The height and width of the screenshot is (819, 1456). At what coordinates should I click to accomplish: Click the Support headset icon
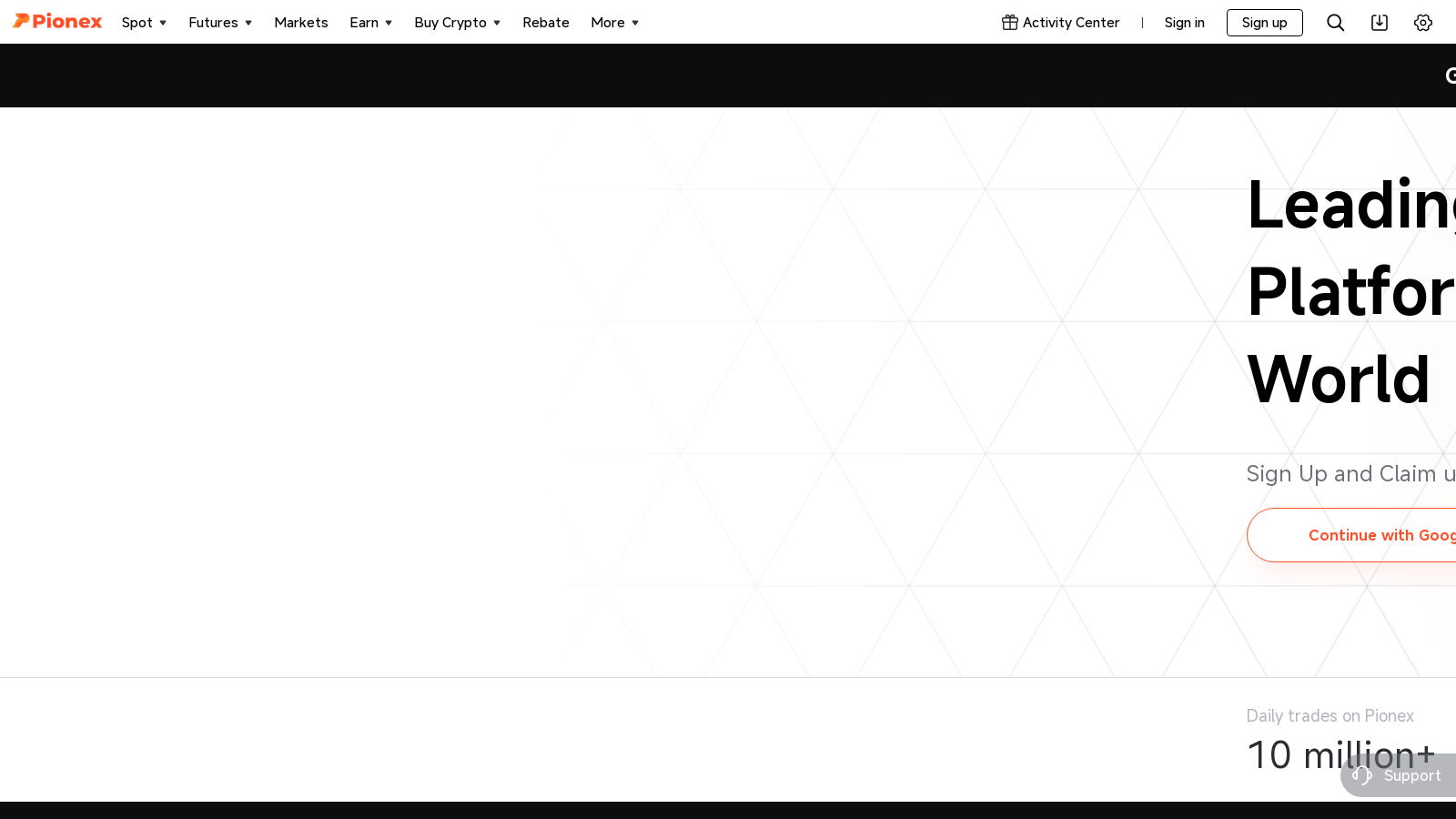(1362, 775)
